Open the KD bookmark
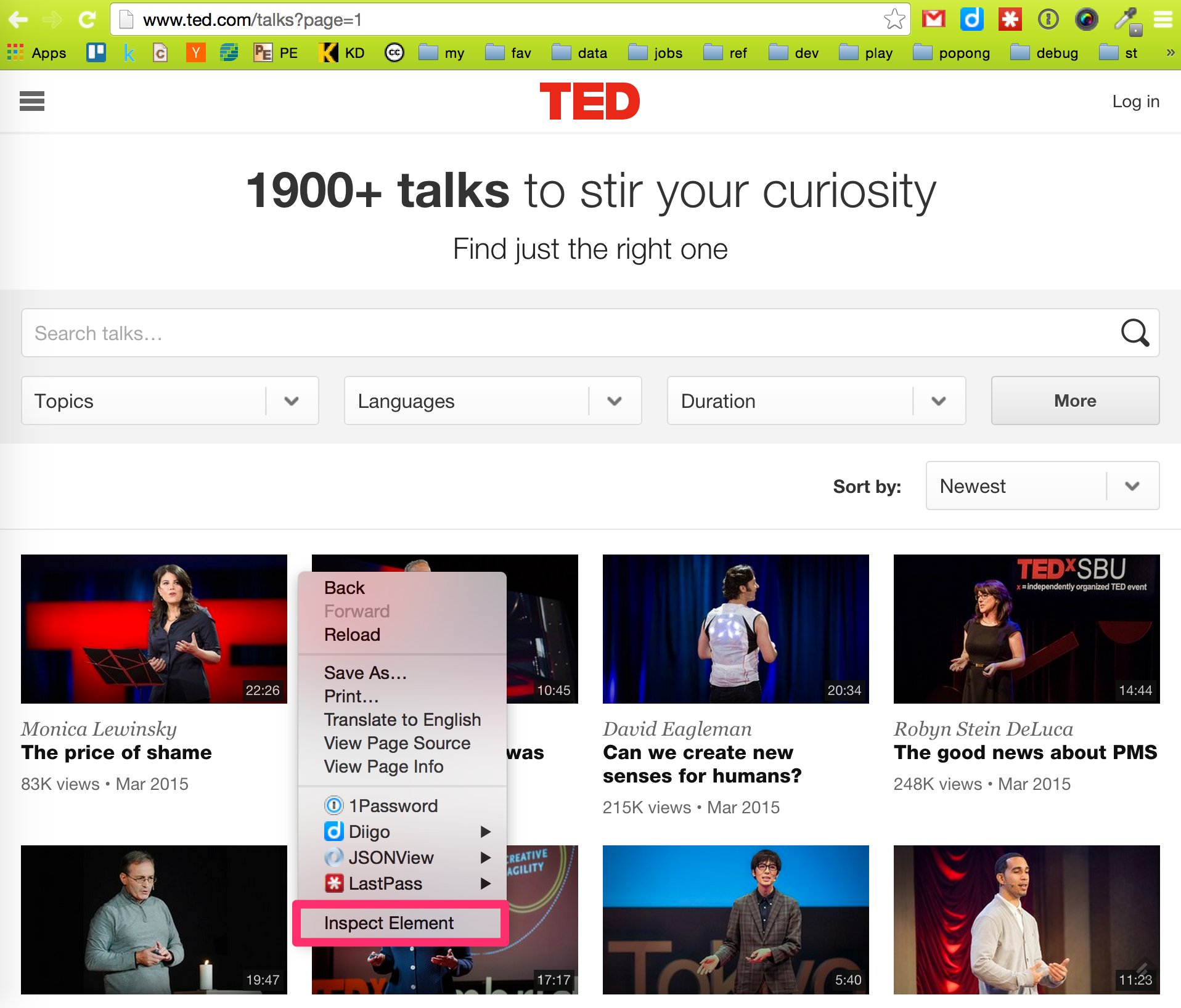This screenshot has height=1008, width=1181. click(x=341, y=52)
